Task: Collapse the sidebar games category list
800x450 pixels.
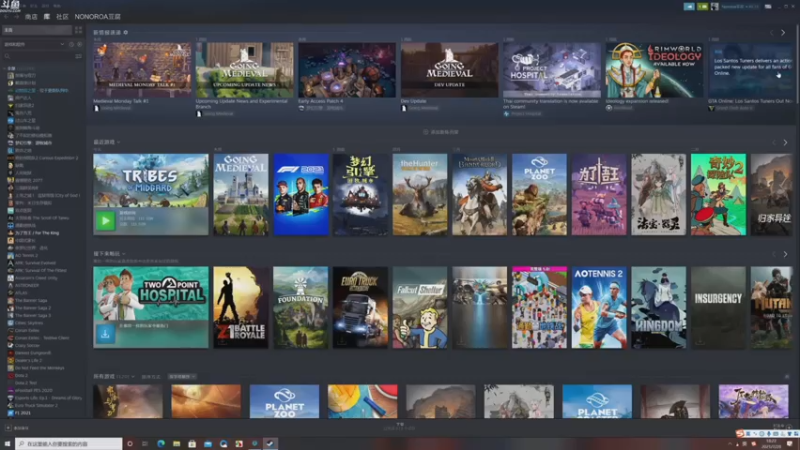Action: point(5,68)
